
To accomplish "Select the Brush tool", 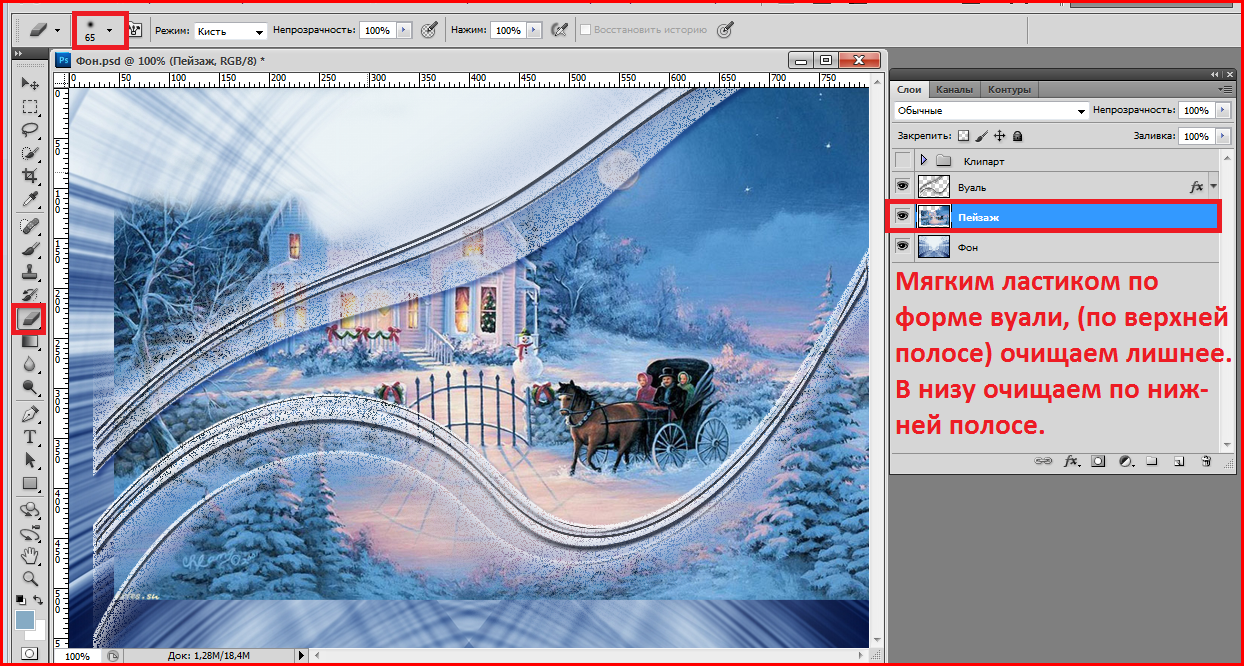I will (x=30, y=248).
